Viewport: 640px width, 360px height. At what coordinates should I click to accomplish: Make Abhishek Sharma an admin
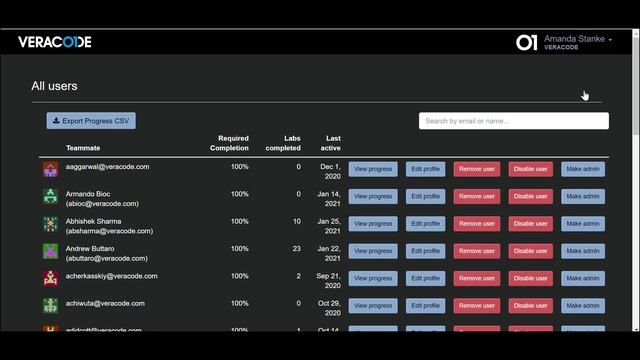(583, 224)
